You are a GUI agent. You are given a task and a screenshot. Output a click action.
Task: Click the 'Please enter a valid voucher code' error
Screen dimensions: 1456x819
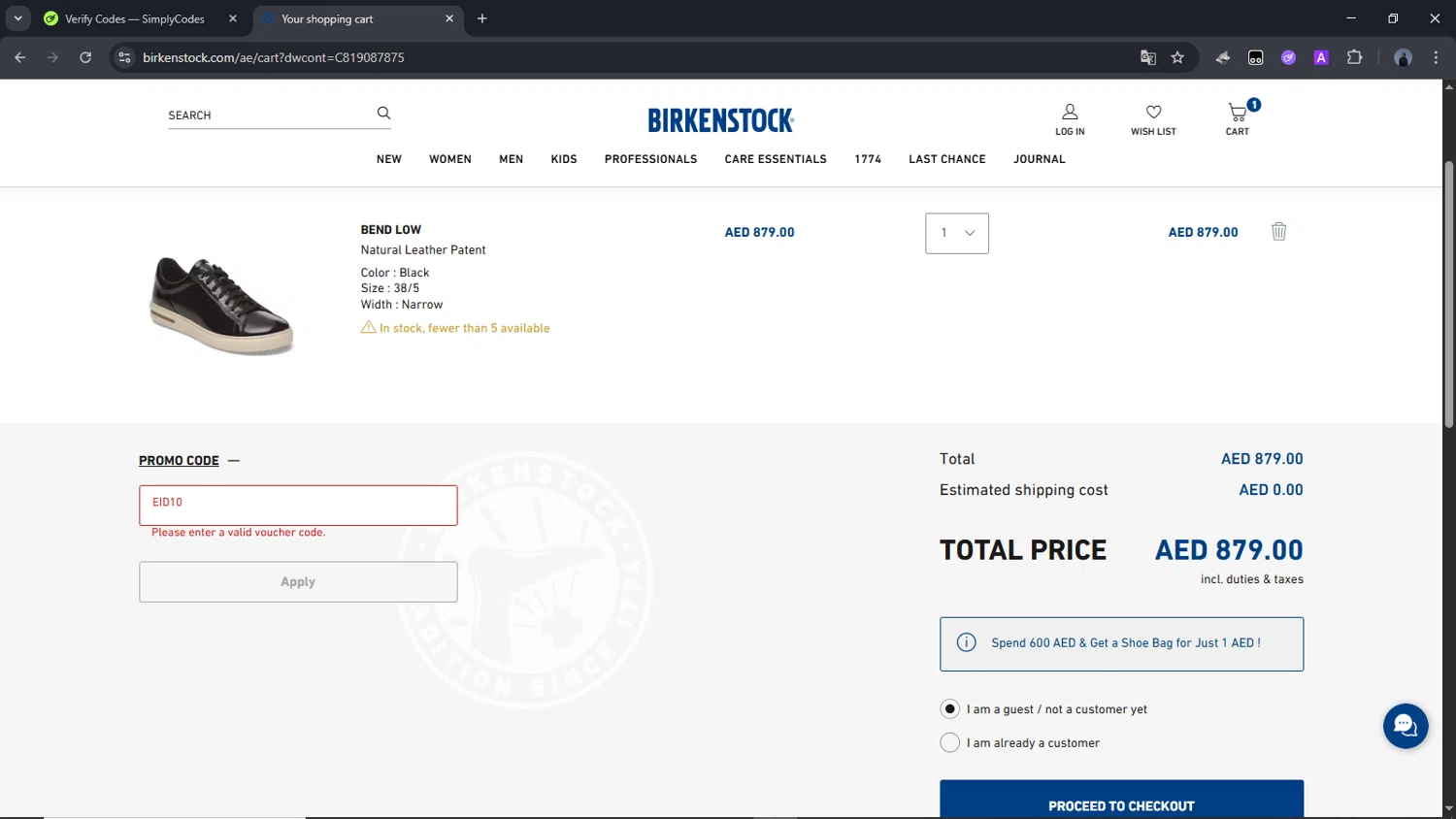(239, 532)
